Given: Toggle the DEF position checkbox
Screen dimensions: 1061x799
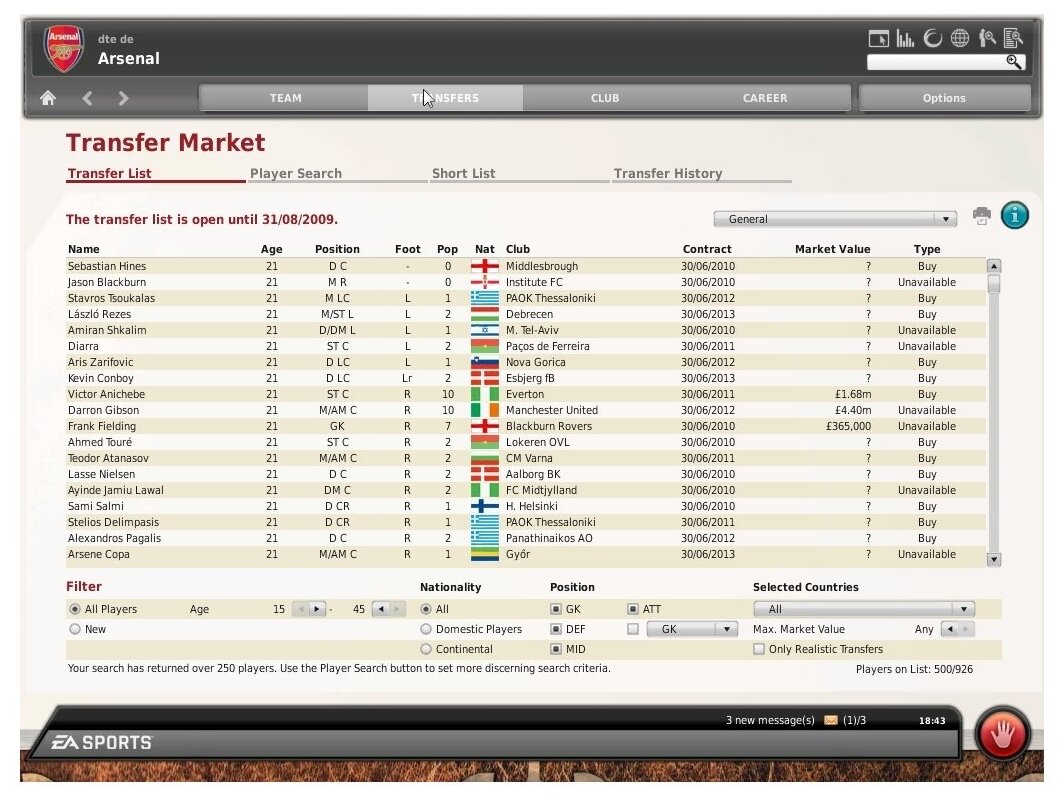Looking at the screenshot, I should pyautogui.click(x=556, y=629).
